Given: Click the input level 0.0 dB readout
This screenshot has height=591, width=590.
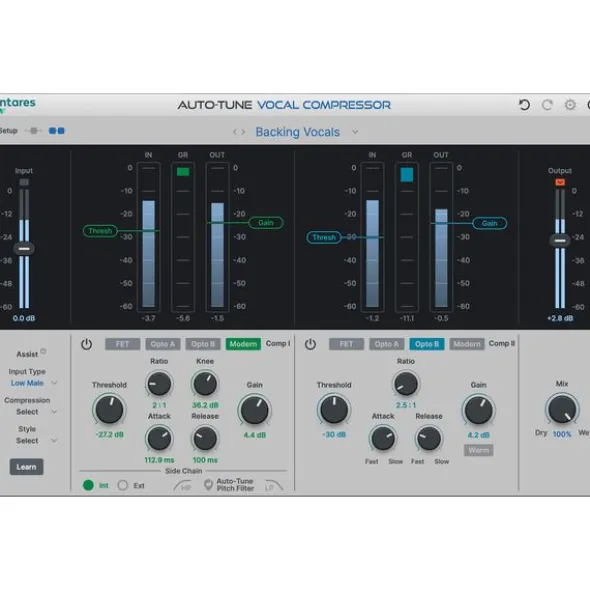Looking at the screenshot, I should [24, 318].
